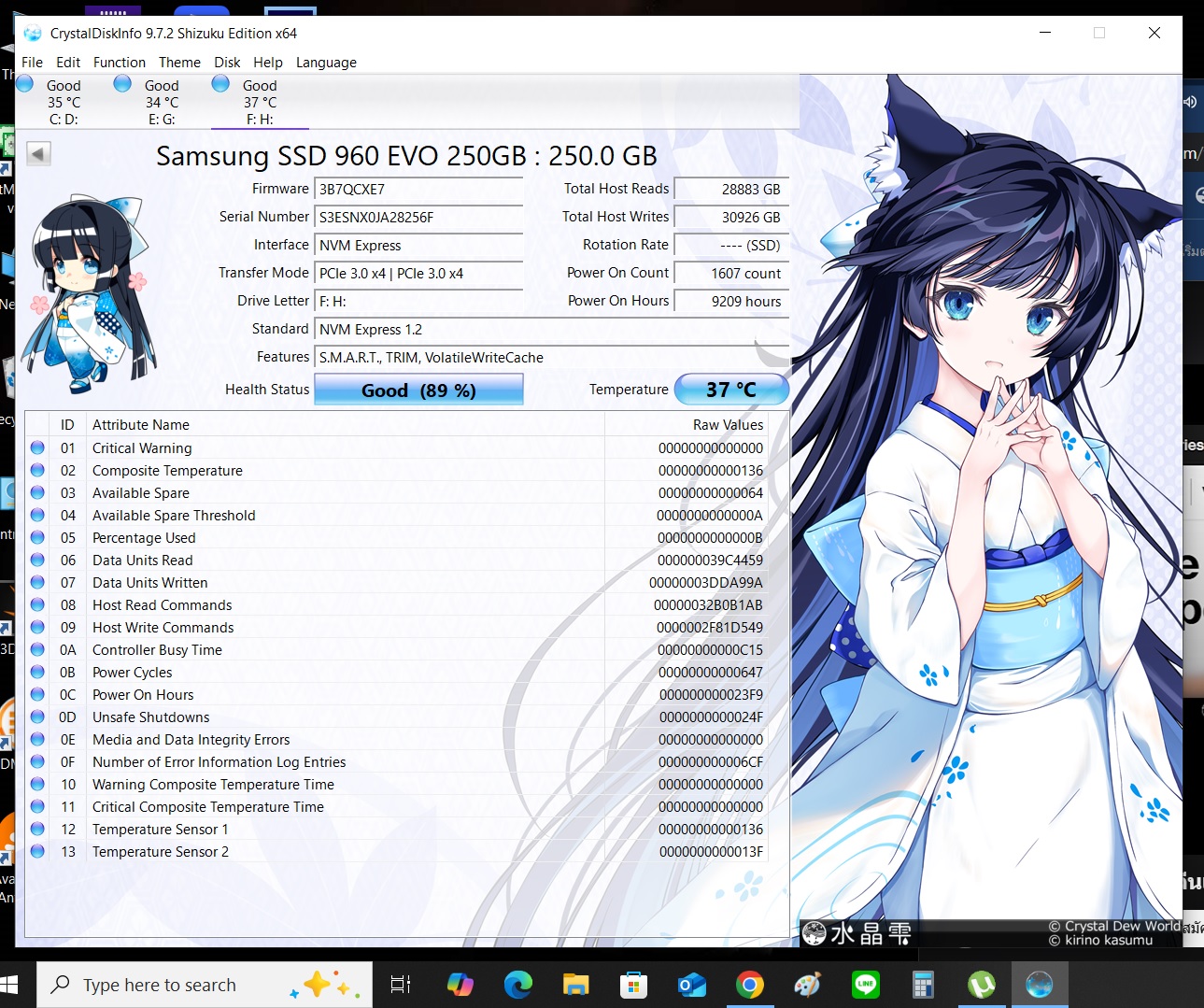Image resolution: width=1204 pixels, height=1008 pixels.
Task: Switch to the F: H: disk tab
Action: point(260,102)
